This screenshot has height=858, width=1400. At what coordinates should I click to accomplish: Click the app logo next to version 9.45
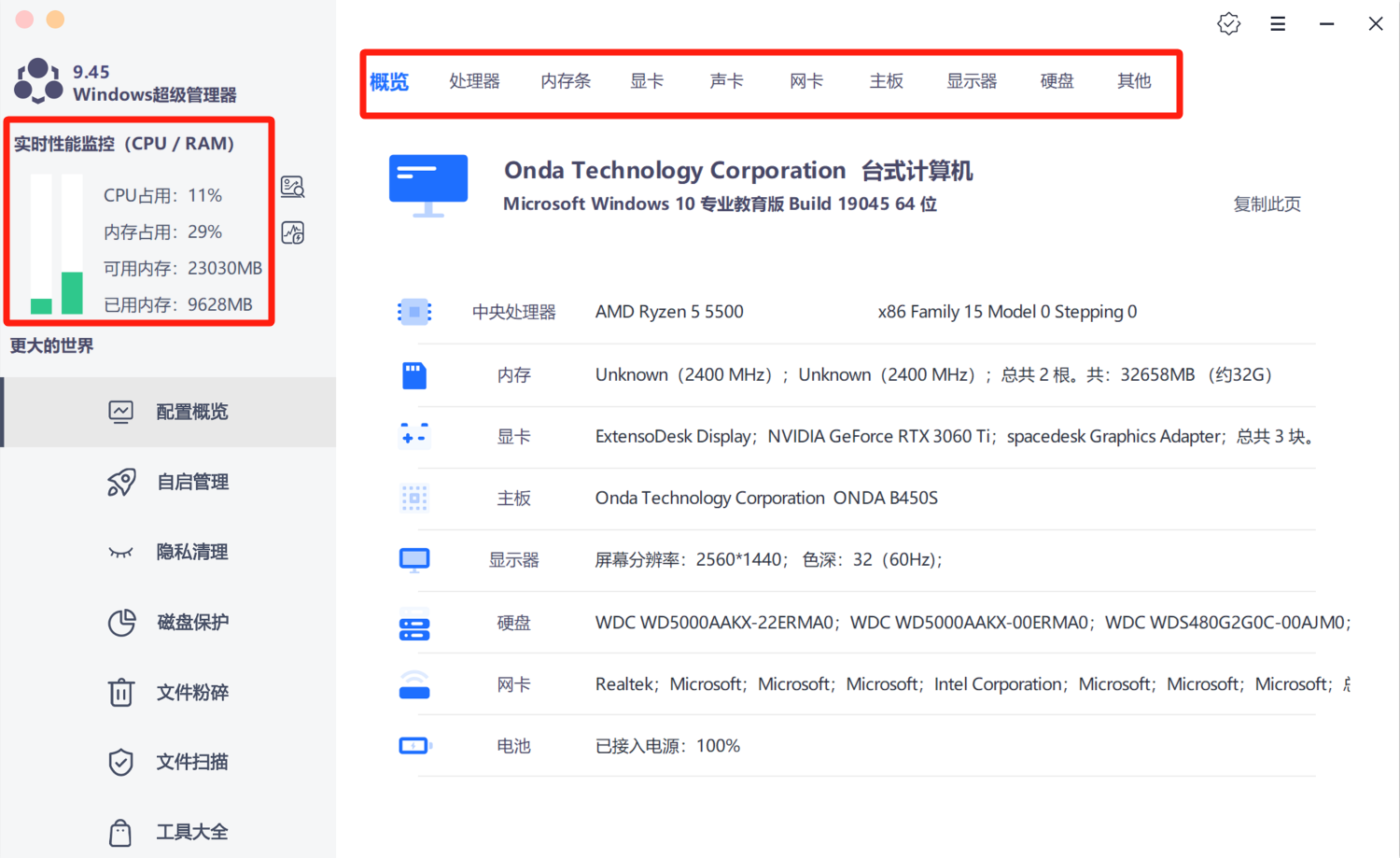pyautogui.click(x=39, y=81)
